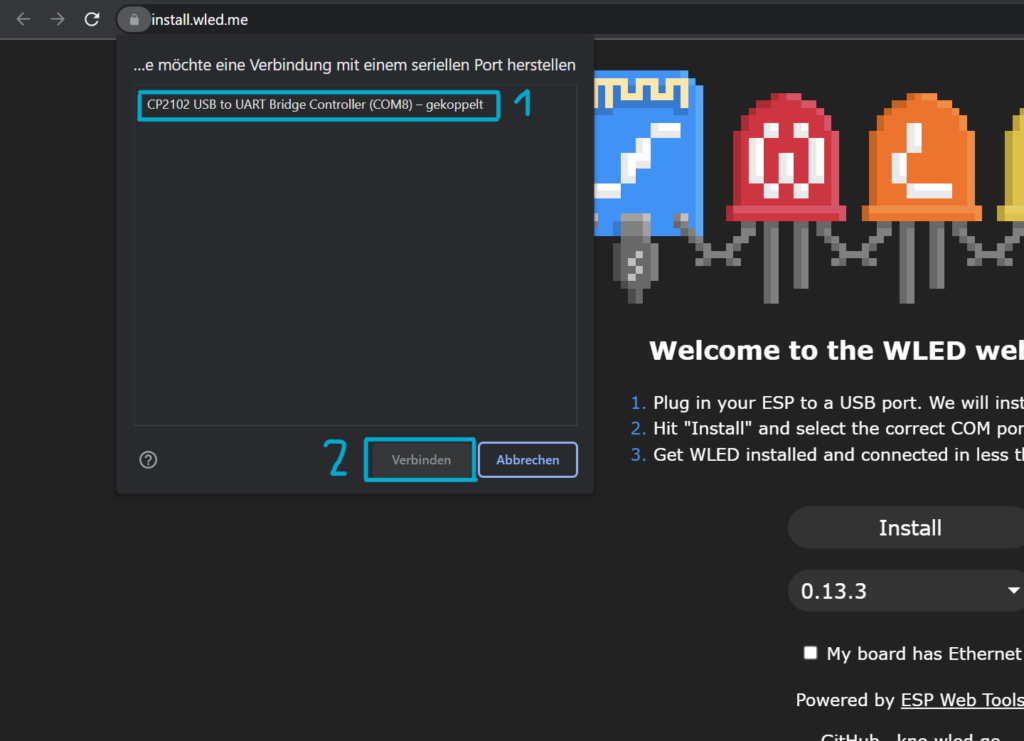
Task: Expand the 0.13.3 version dropdown
Action: click(908, 591)
